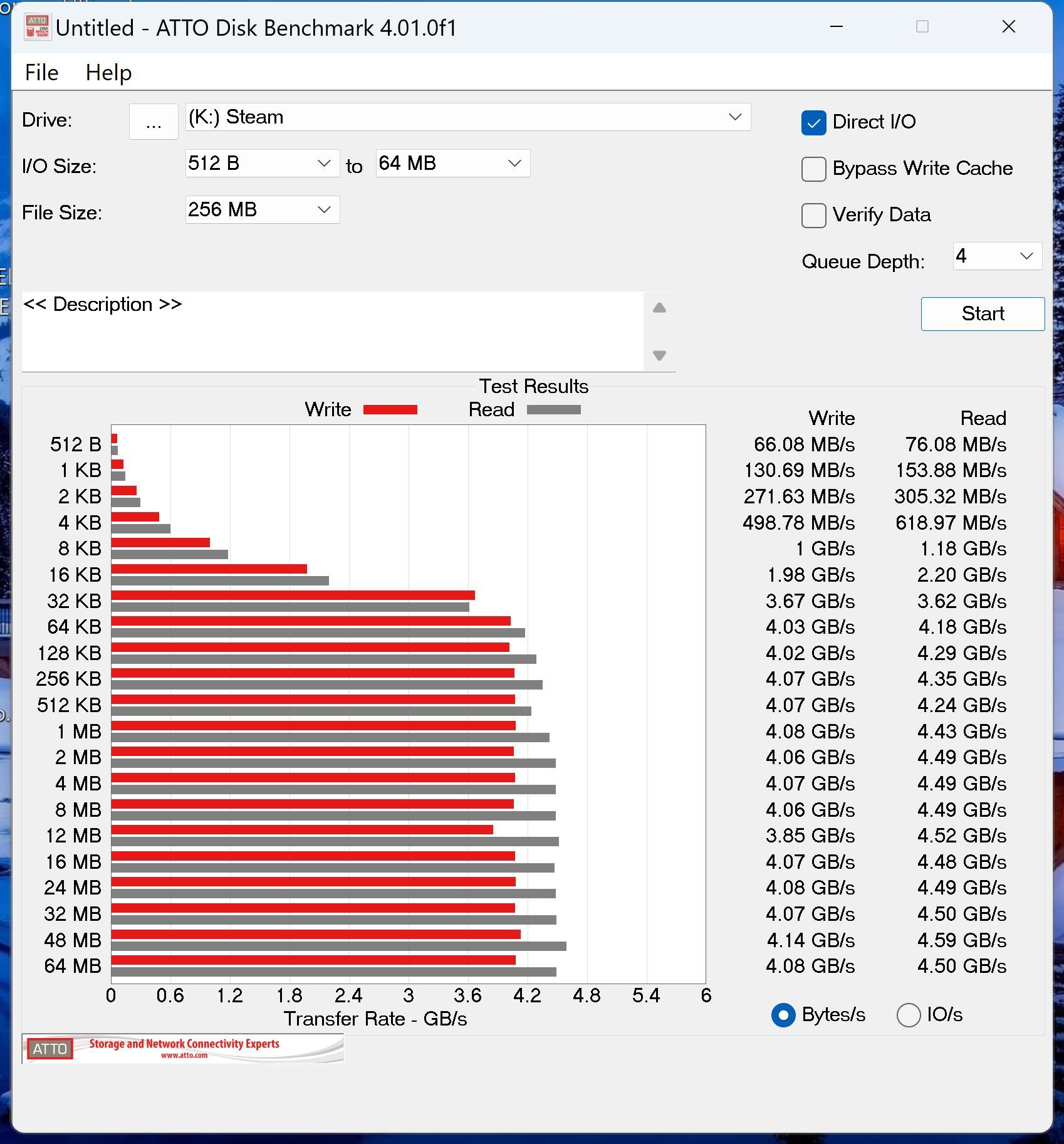Click the 4.59 GB/s read value
Image resolution: width=1064 pixels, height=1144 pixels.
point(962,940)
